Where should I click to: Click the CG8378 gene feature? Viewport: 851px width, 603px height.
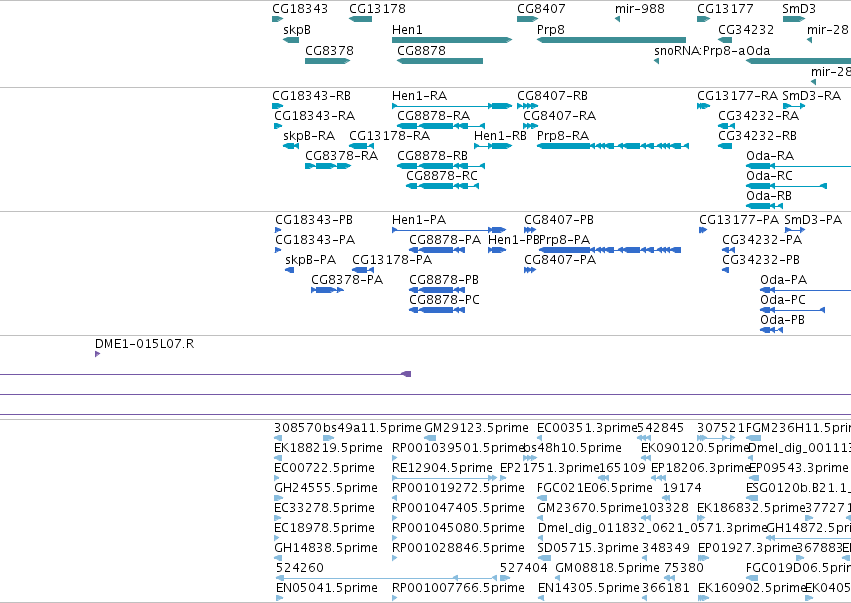pos(327,61)
